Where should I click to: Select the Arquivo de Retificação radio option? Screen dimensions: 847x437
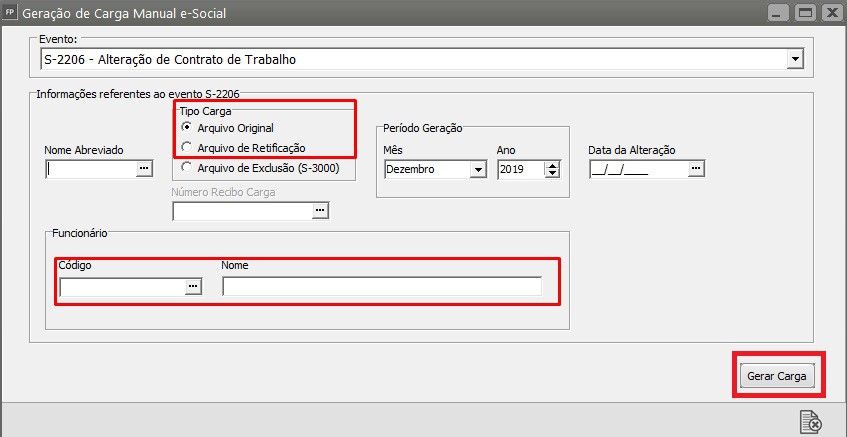(186, 147)
